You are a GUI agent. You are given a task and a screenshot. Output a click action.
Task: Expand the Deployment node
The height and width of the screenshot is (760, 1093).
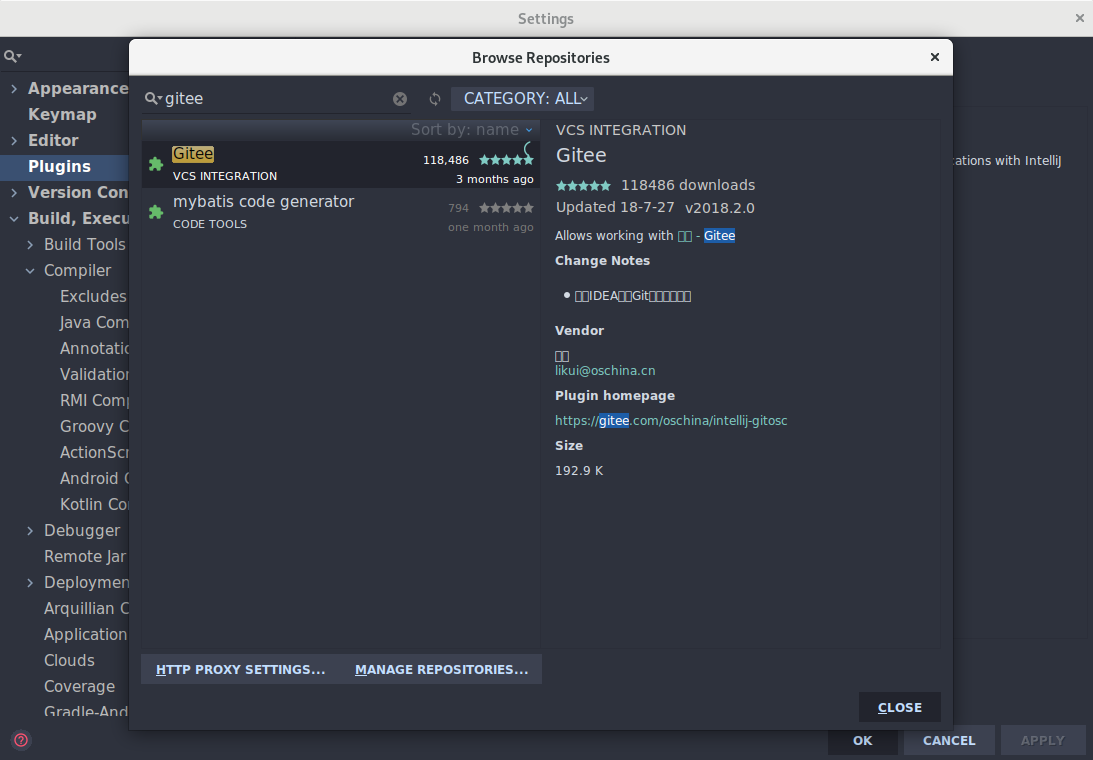30,582
